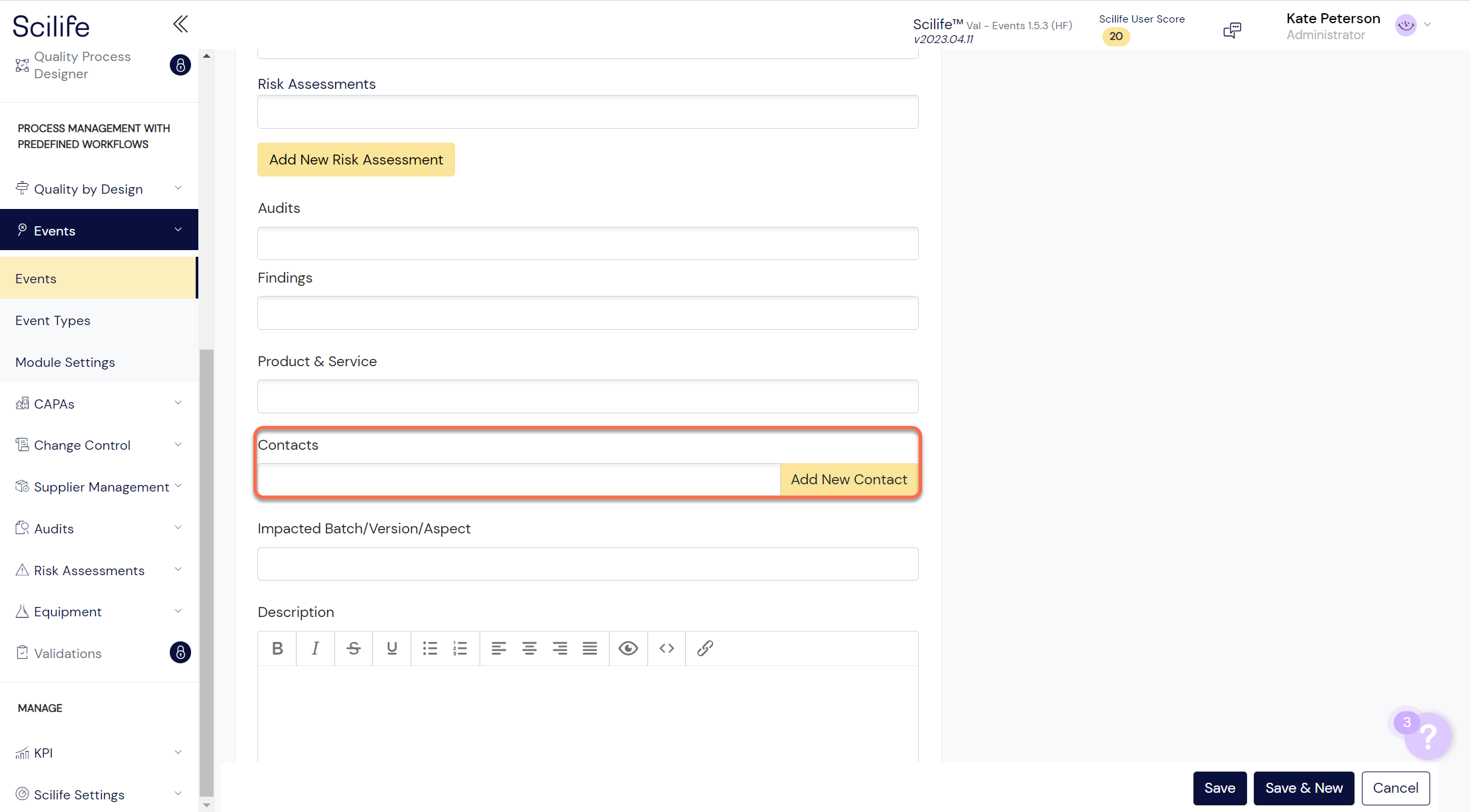Insert a hyperlink using link icon

pyautogui.click(x=704, y=648)
